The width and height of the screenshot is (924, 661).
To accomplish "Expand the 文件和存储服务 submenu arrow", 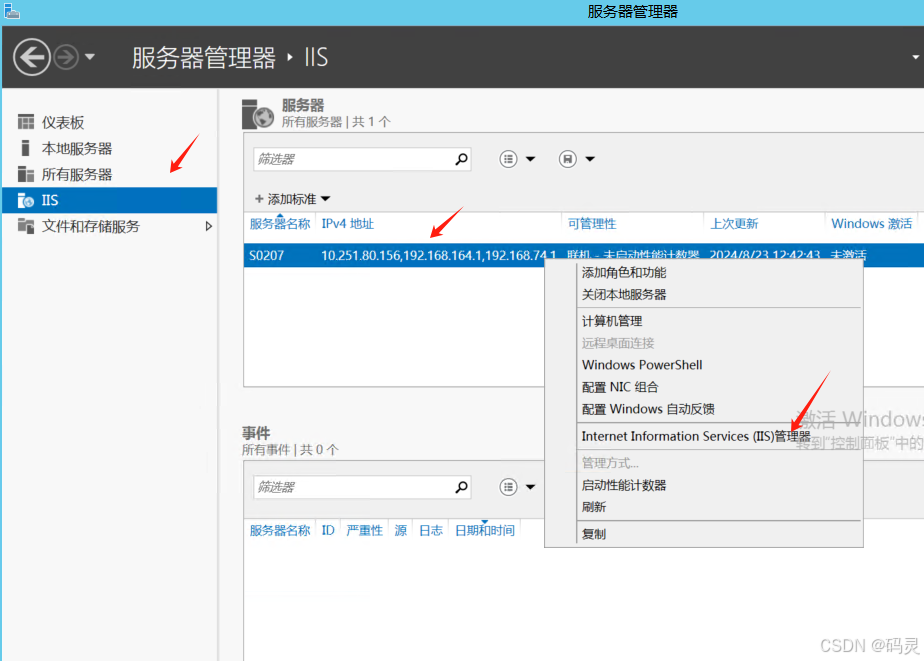I will 208,226.
